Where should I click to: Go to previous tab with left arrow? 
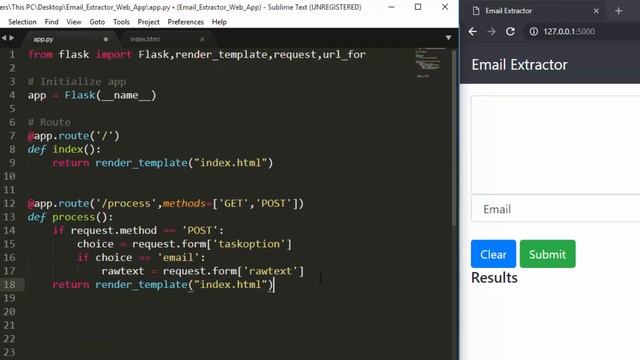tap(4, 38)
